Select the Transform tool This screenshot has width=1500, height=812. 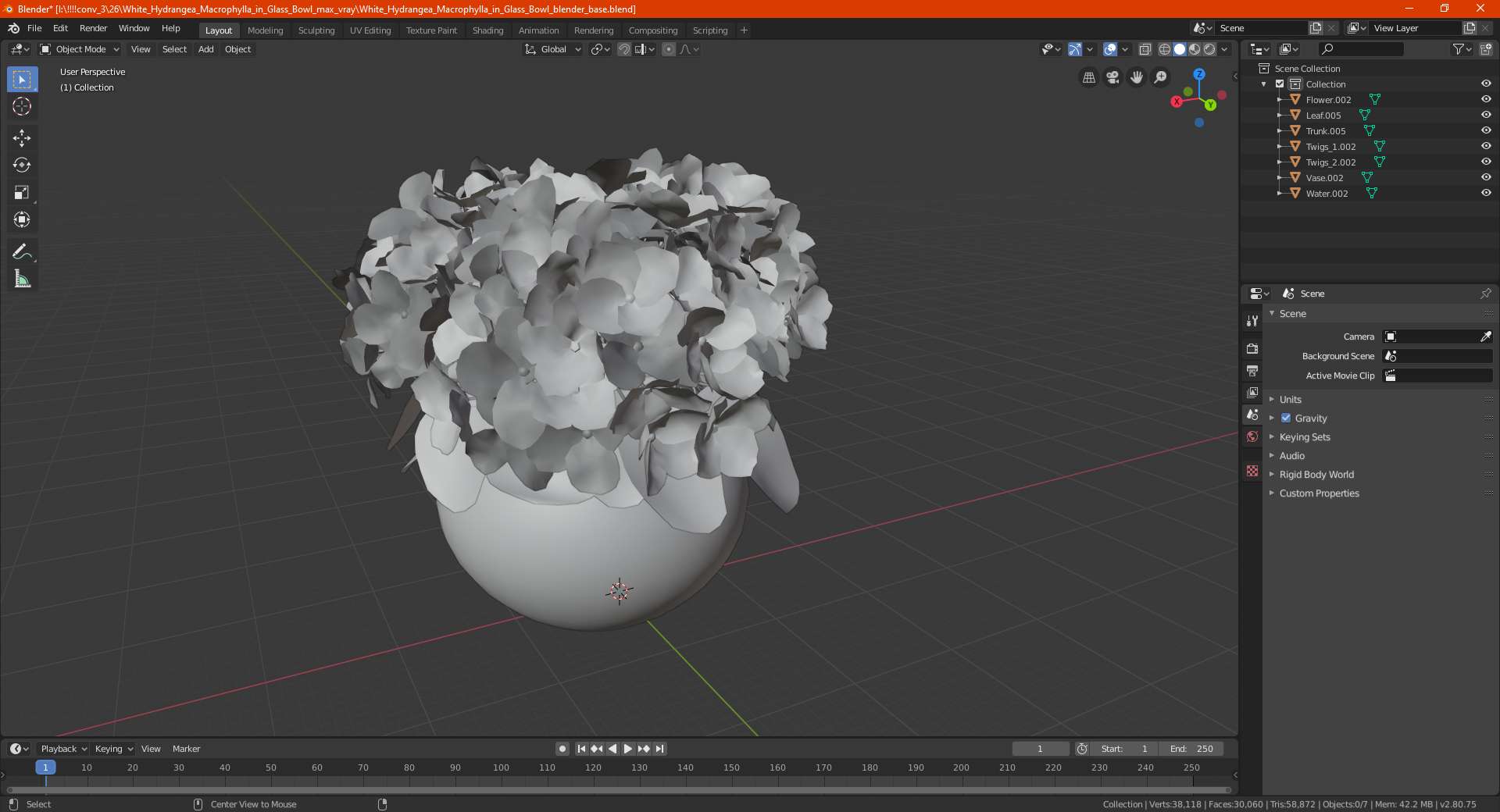point(22,219)
